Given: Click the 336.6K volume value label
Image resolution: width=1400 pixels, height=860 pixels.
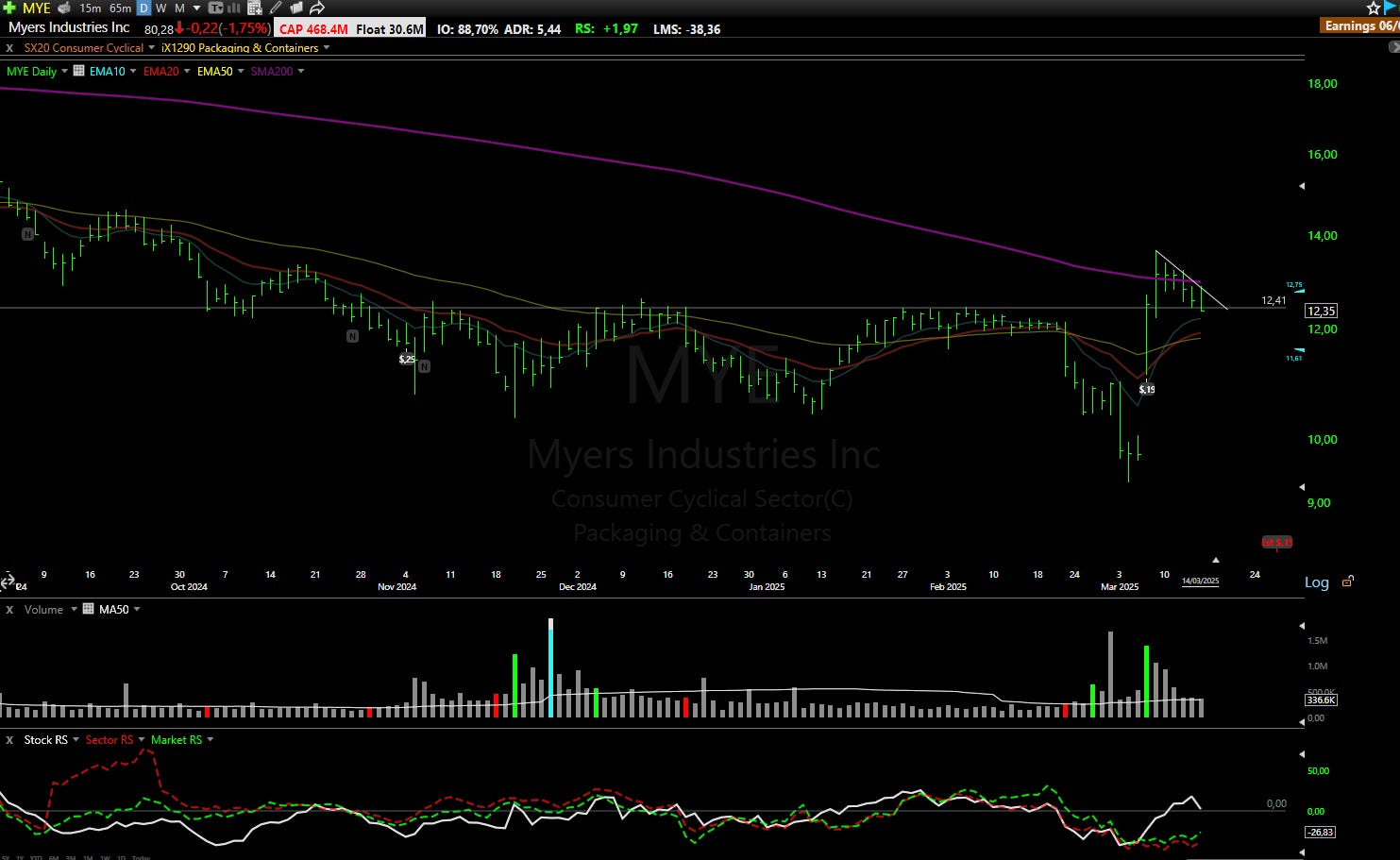Looking at the screenshot, I should click(x=1321, y=700).
